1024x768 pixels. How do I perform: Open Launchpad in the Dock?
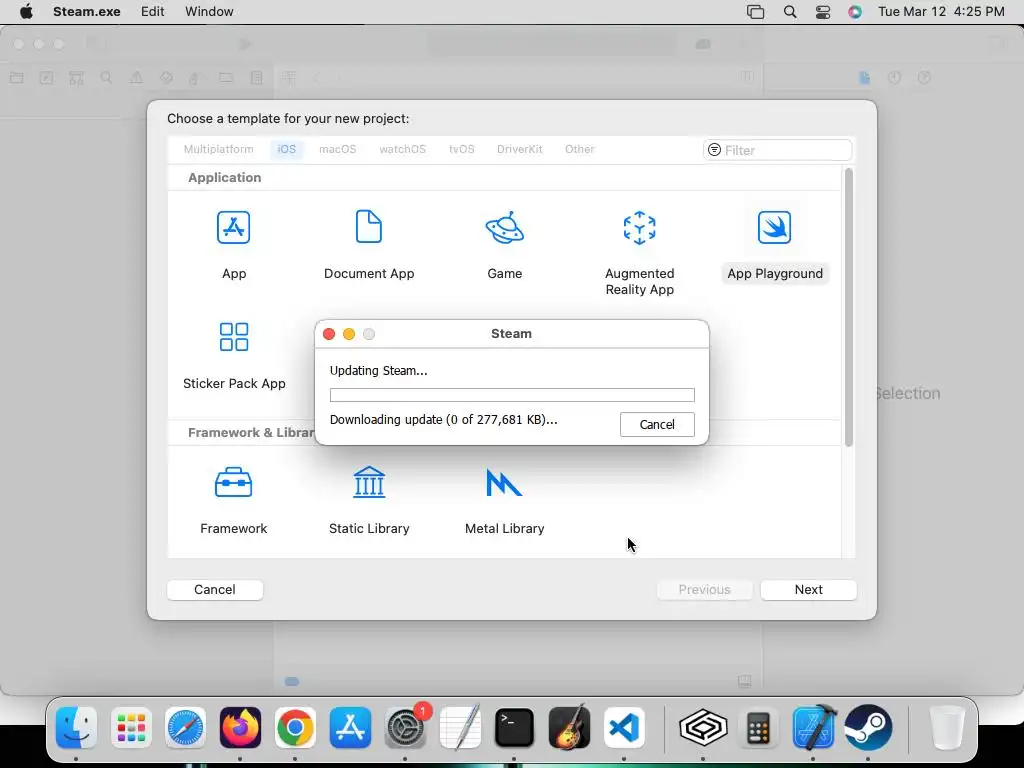pos(131,727)
